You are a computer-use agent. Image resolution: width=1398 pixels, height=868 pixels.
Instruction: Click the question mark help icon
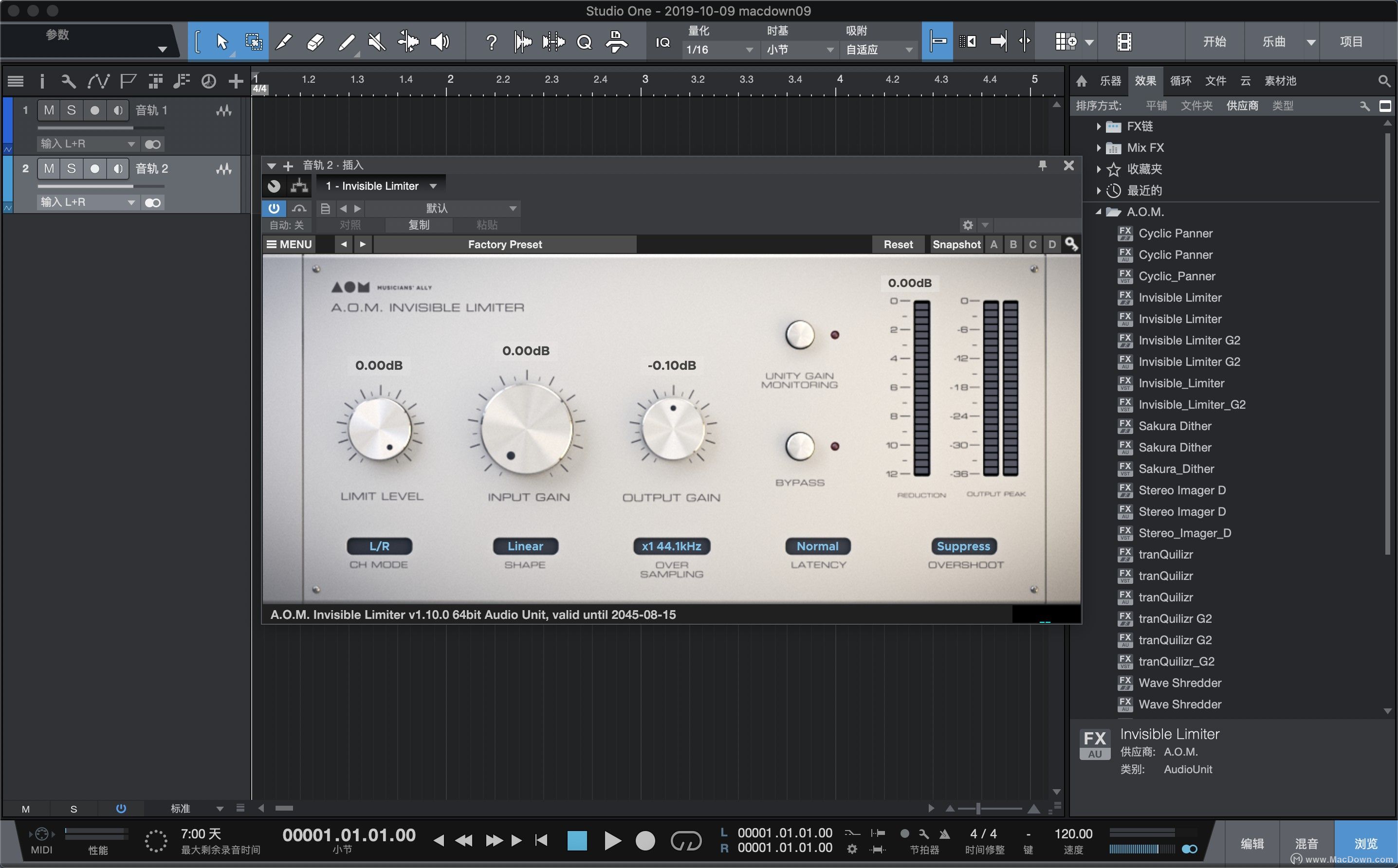point(491,41)
